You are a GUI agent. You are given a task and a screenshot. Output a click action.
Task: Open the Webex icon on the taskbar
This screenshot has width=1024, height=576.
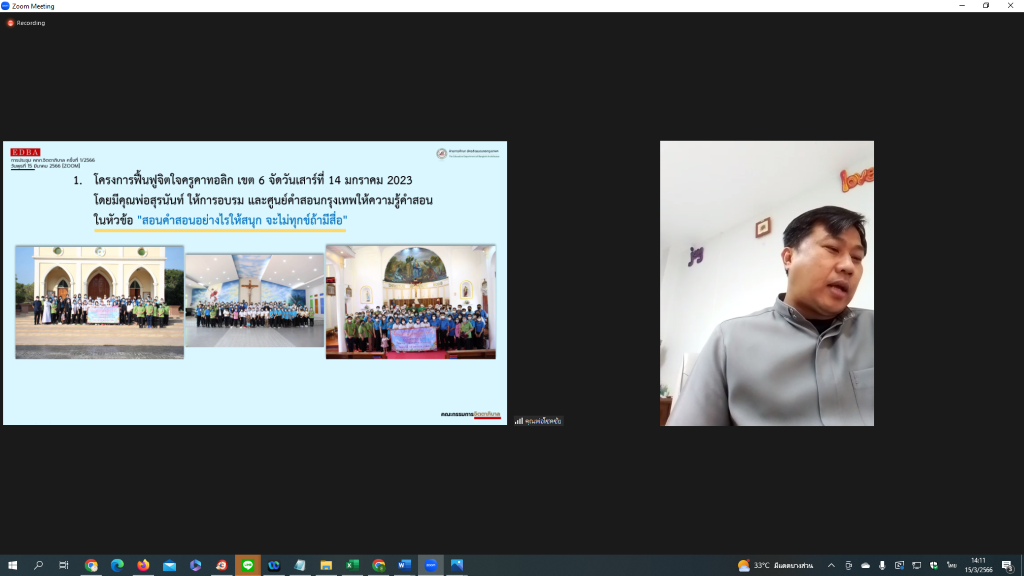click(274, 566)
